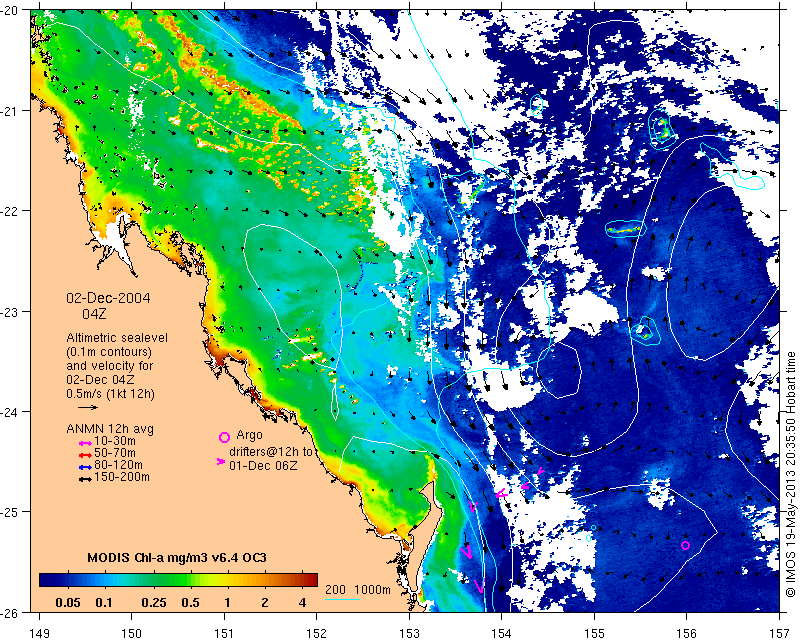
Task: Click the longitude axis label '155'
Action: click(x=594, y=633)
